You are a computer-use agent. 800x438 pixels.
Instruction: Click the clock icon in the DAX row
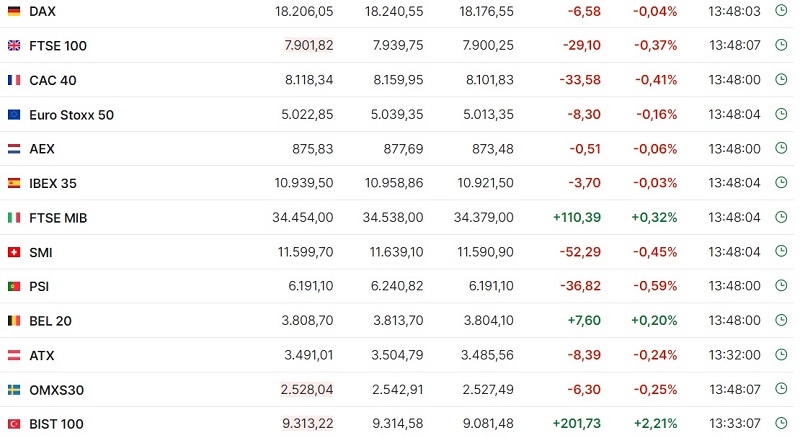[781, 11]
